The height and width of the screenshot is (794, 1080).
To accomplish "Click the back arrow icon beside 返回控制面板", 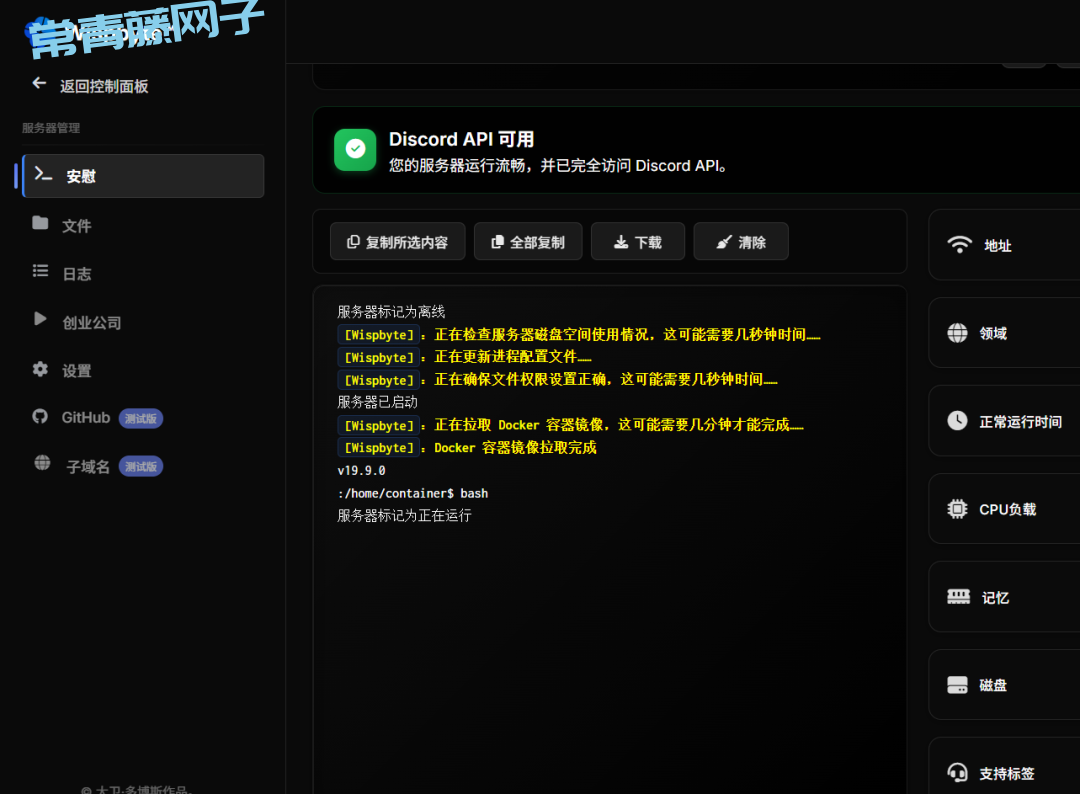I will click(x=39, y=84).
